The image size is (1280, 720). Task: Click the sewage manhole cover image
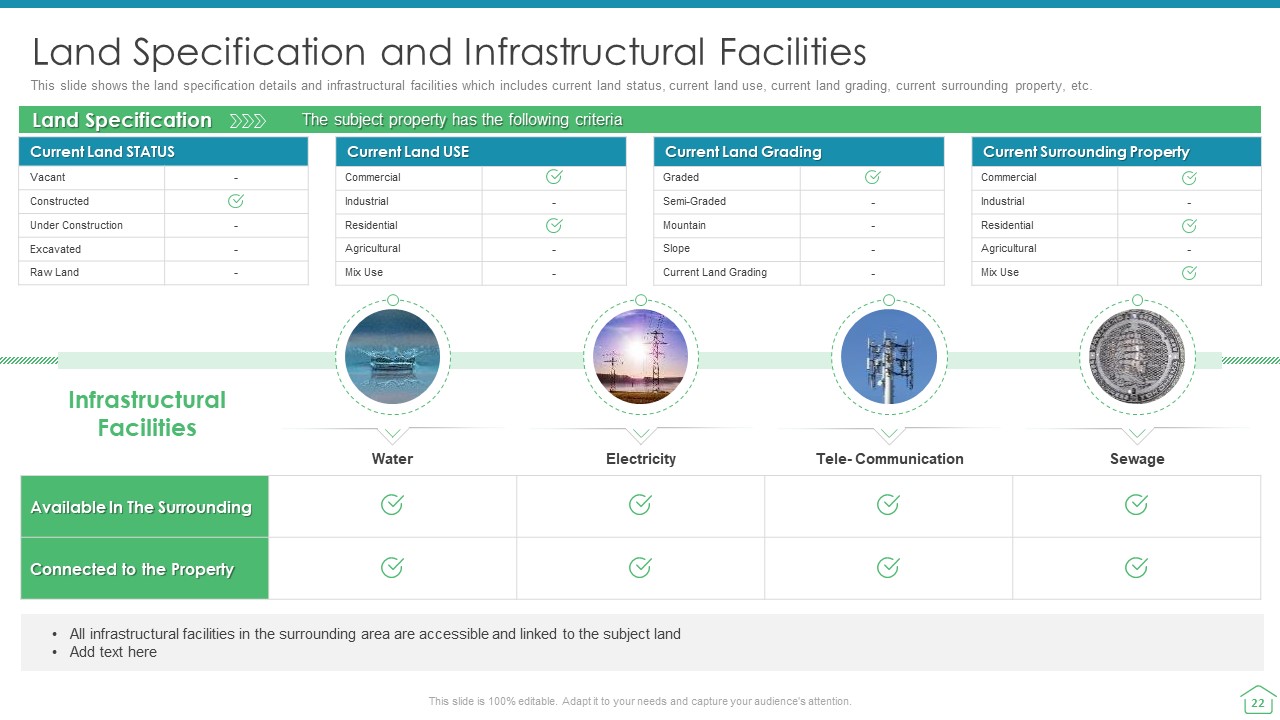1137,357
